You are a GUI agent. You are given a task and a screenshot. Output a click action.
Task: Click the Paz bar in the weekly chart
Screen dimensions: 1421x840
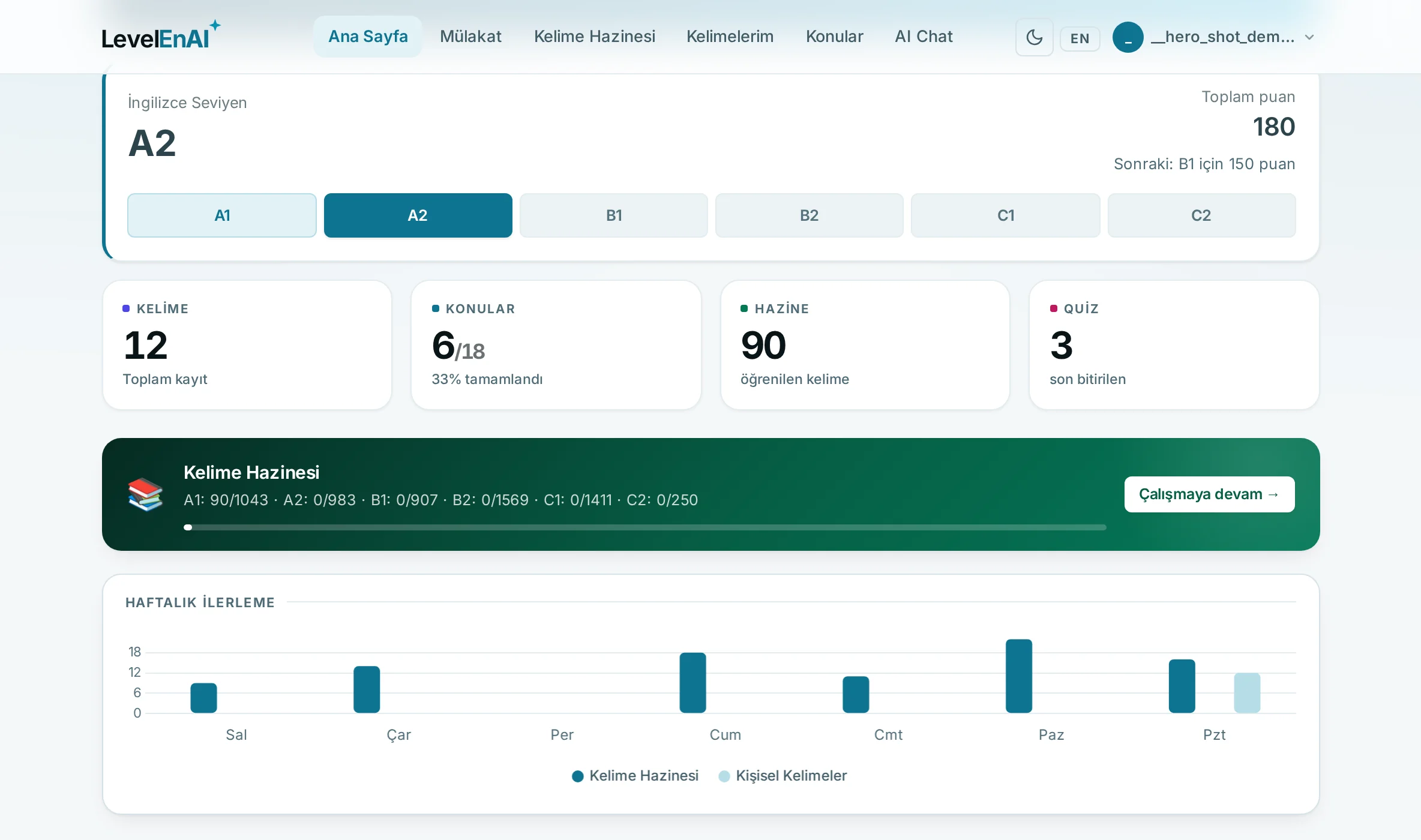point(1019,676)
